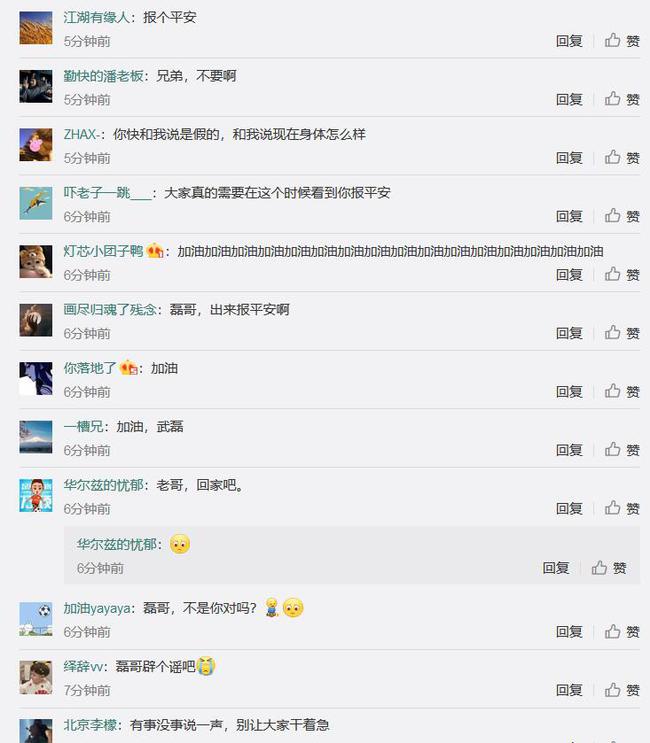
Task: Like 画尽归魂了残念's comment
Action: coord(622,333)
